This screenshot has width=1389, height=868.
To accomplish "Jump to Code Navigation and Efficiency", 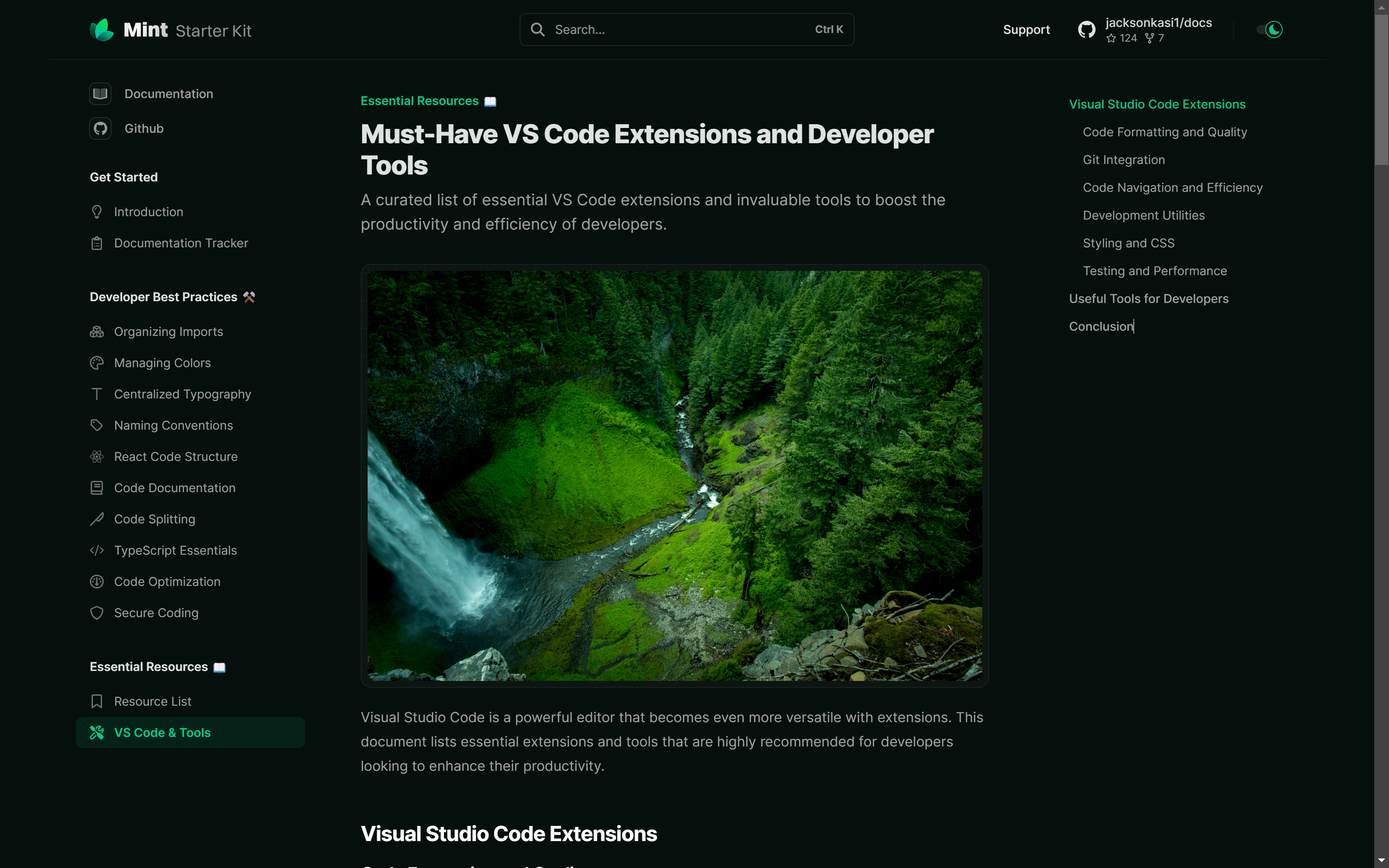I will (x=1172, y=188).
